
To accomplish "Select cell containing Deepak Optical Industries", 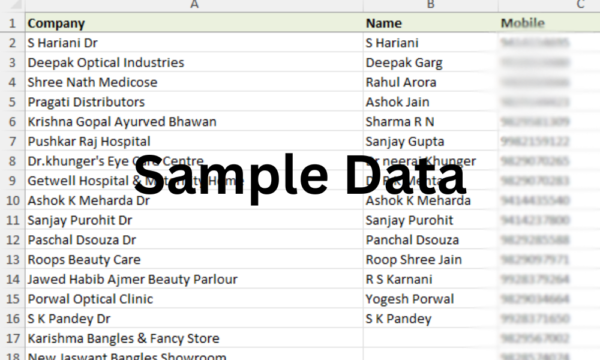I will [194, 62].
